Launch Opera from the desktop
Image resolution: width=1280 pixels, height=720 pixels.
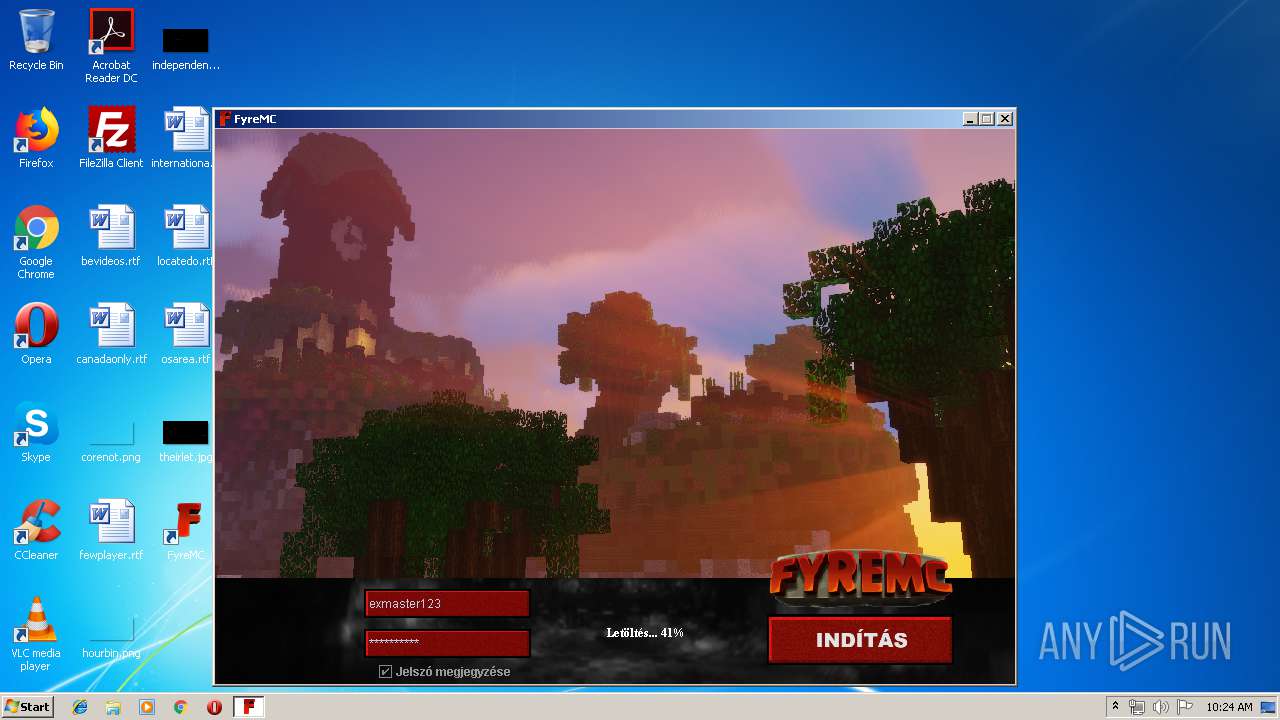[36, 334]
